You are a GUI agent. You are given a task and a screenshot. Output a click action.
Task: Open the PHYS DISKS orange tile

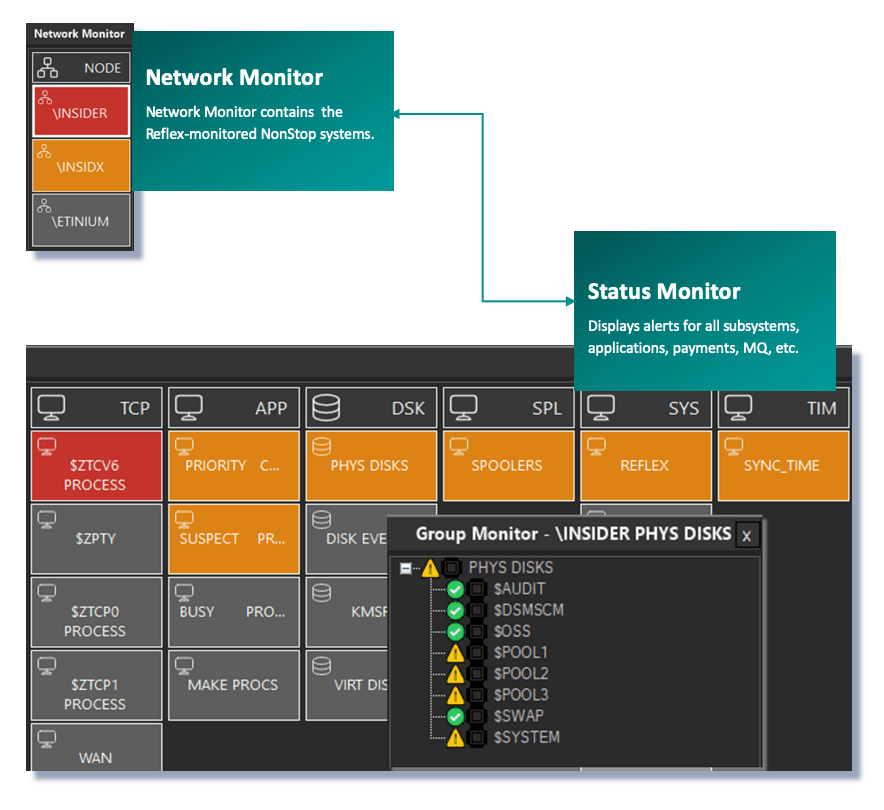pos(371,466)
